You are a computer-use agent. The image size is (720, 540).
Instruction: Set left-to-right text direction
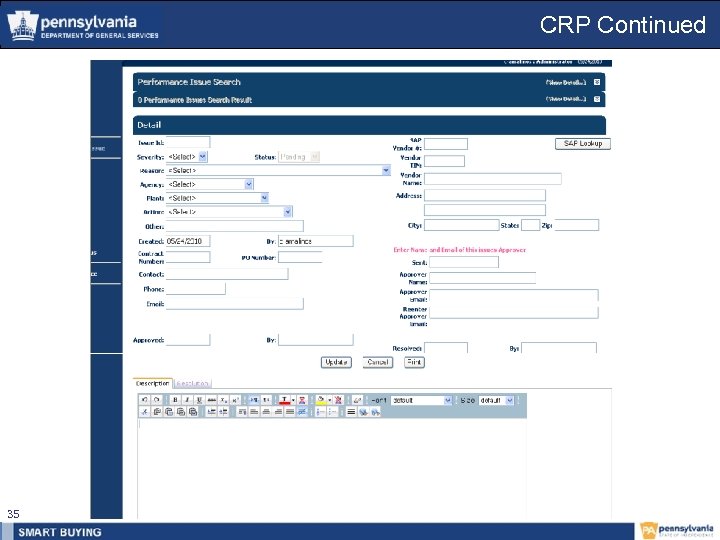click(x=253, y=400)
